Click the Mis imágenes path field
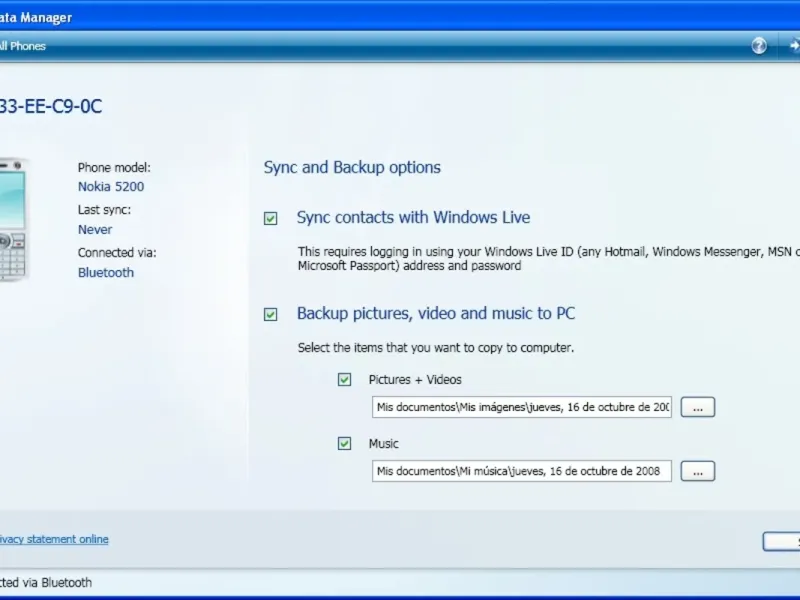The image size is (800, 600). [x=521, y=407]
